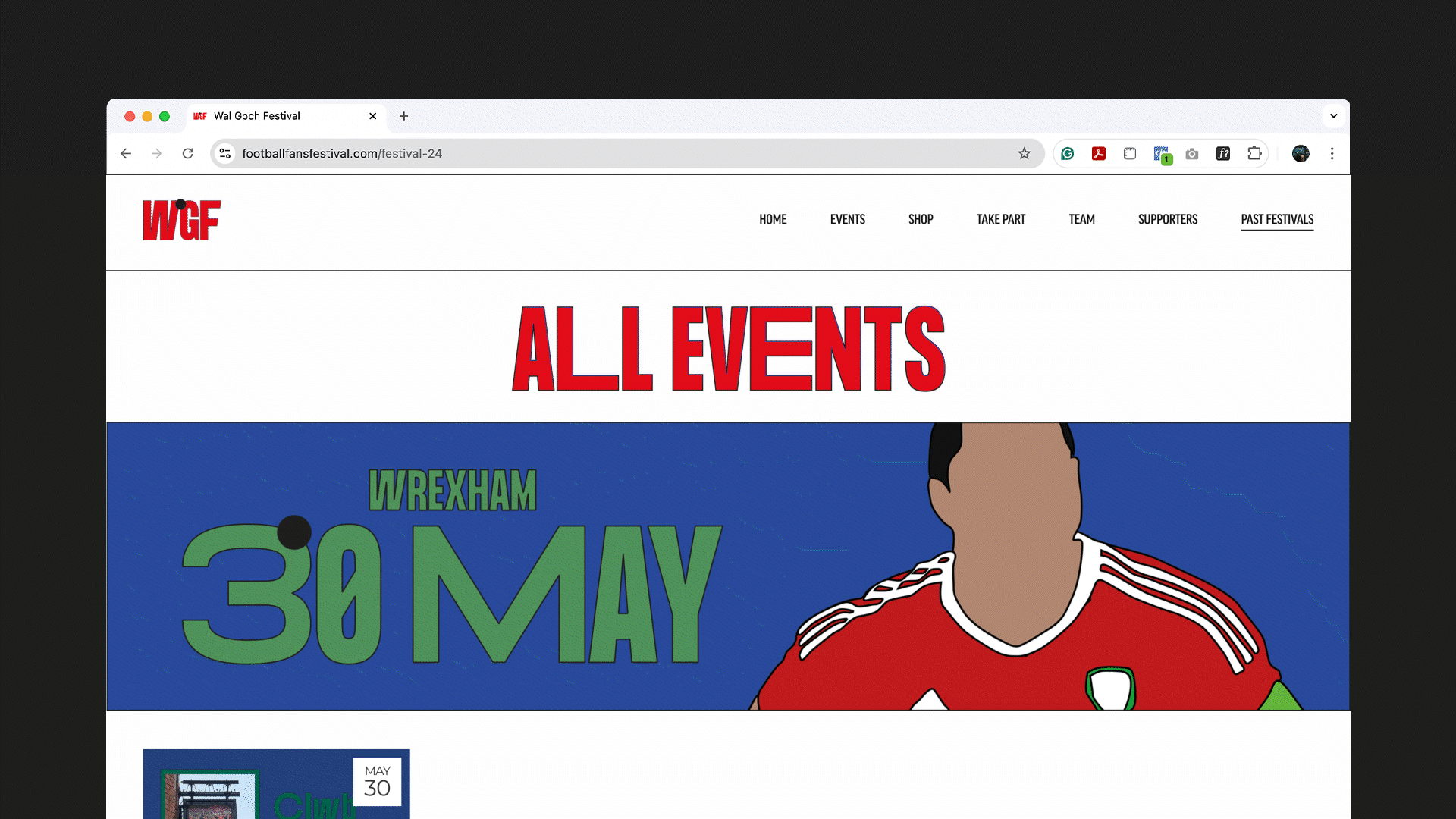Reload the current page

188,154
